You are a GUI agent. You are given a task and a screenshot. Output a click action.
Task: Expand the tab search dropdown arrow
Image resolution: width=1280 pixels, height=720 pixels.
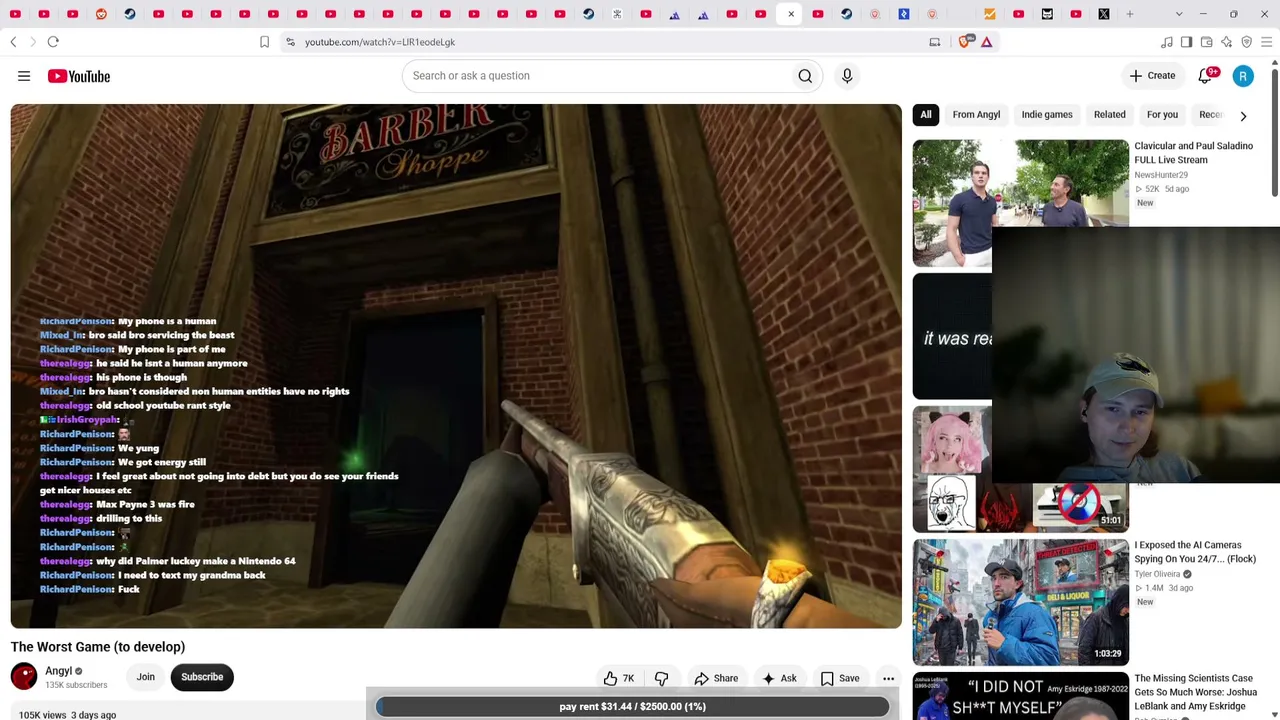tap(1178, 14)
